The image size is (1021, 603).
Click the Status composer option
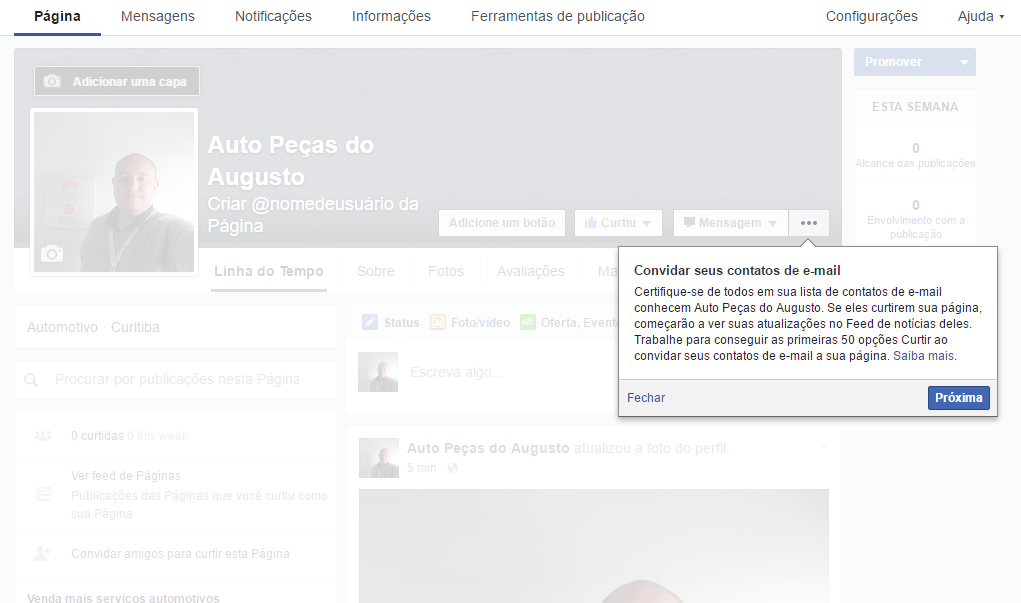[x=391, y=322]
